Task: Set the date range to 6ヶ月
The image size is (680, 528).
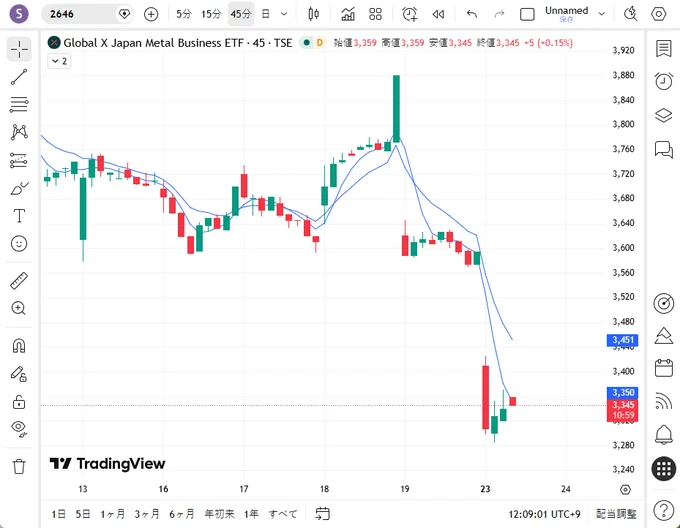Action: click(182, 514)
